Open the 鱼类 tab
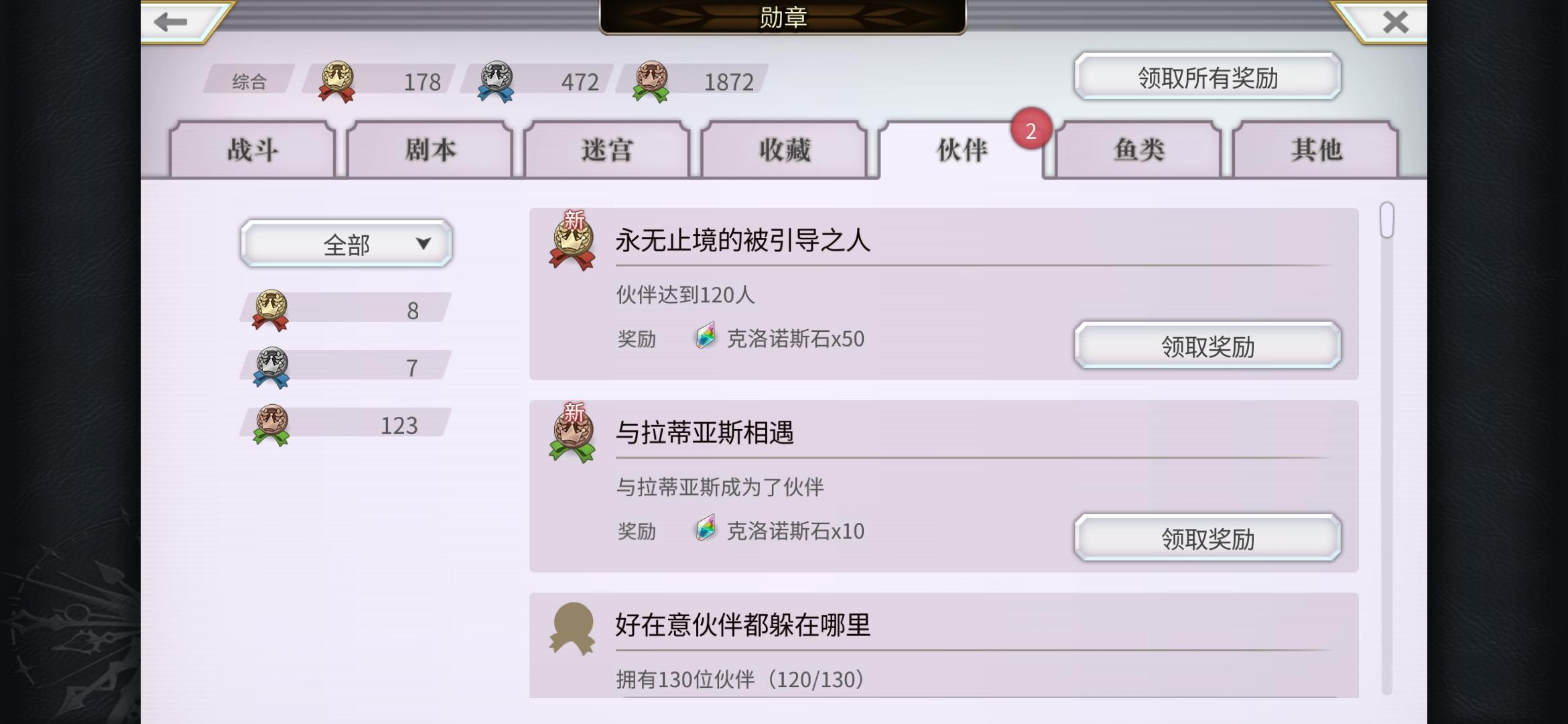Image resolution: width=1568 pixels, height=724 pixels. (1138, 149)
